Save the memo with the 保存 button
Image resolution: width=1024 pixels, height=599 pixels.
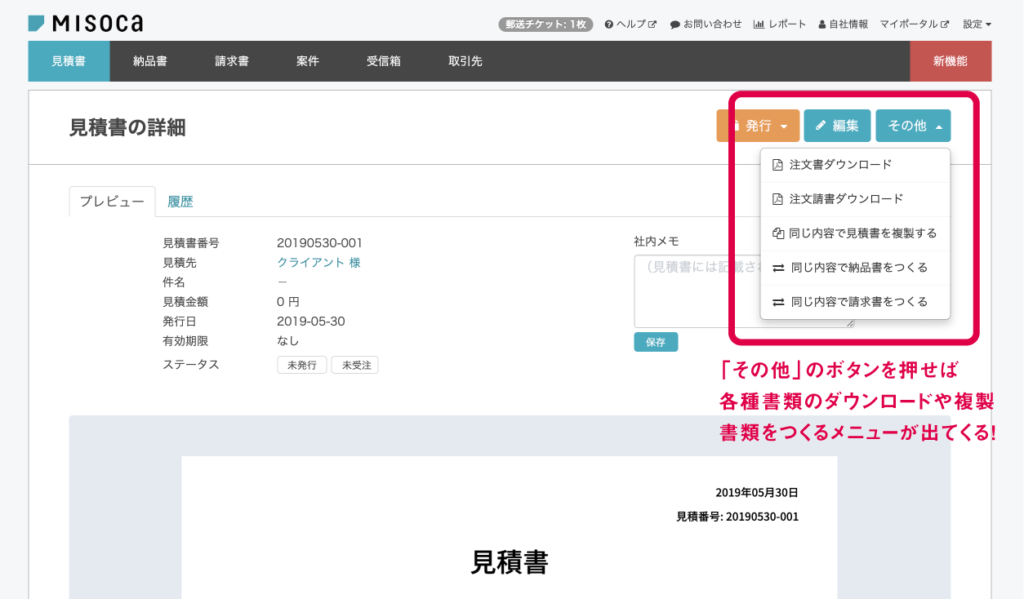pos(656,342)
